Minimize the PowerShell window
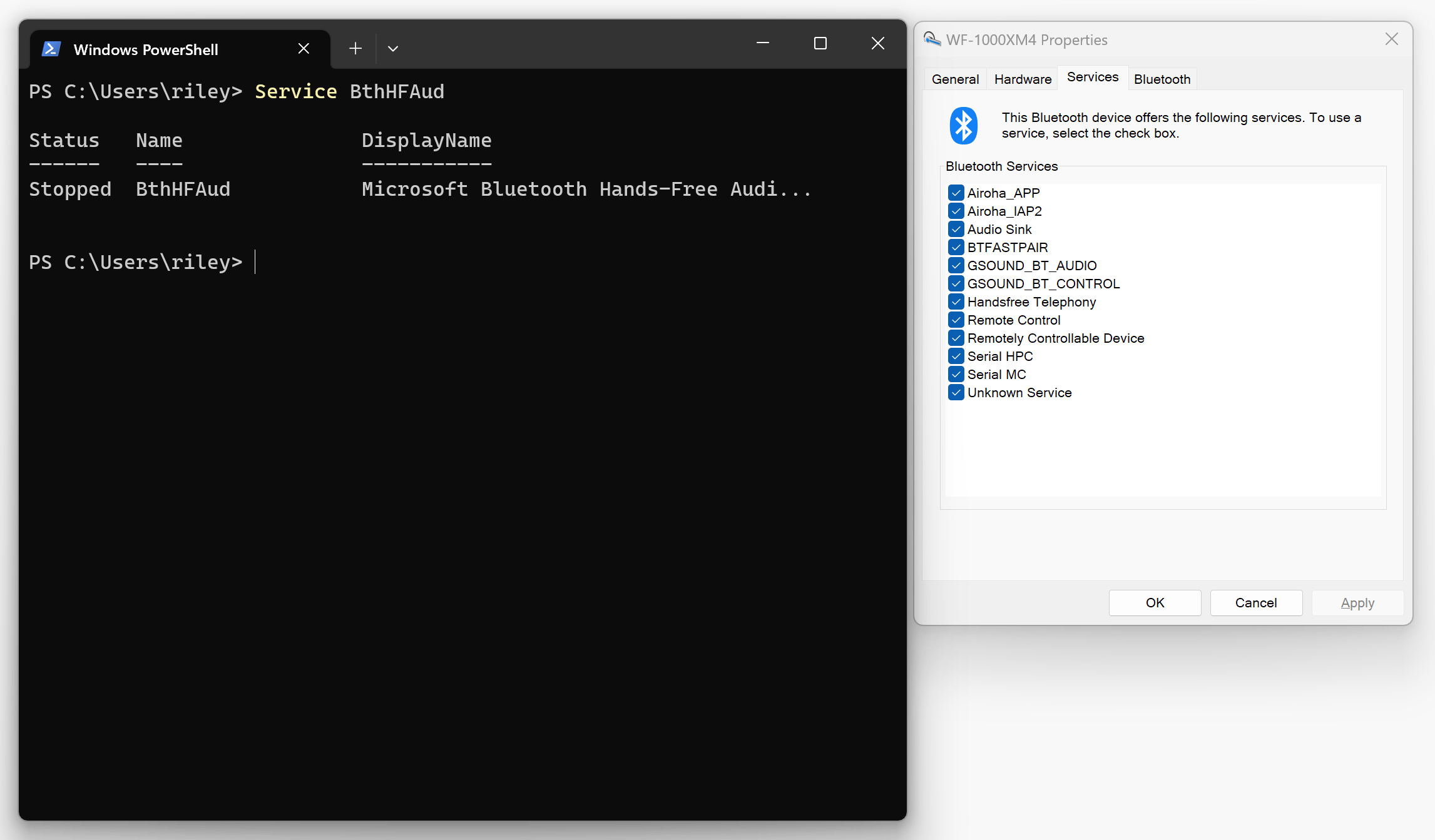Viewport: 1435px width, 840px height. point(762,43)
